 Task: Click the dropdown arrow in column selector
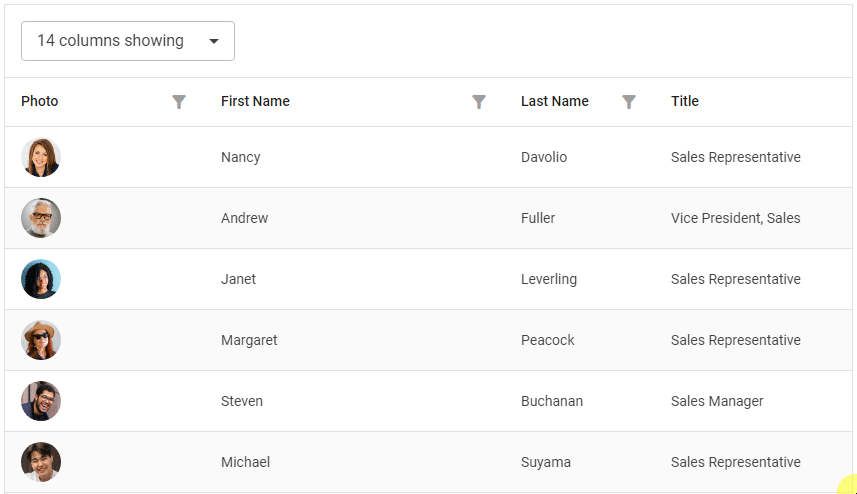pyautogui.click(x=214, y=41)
